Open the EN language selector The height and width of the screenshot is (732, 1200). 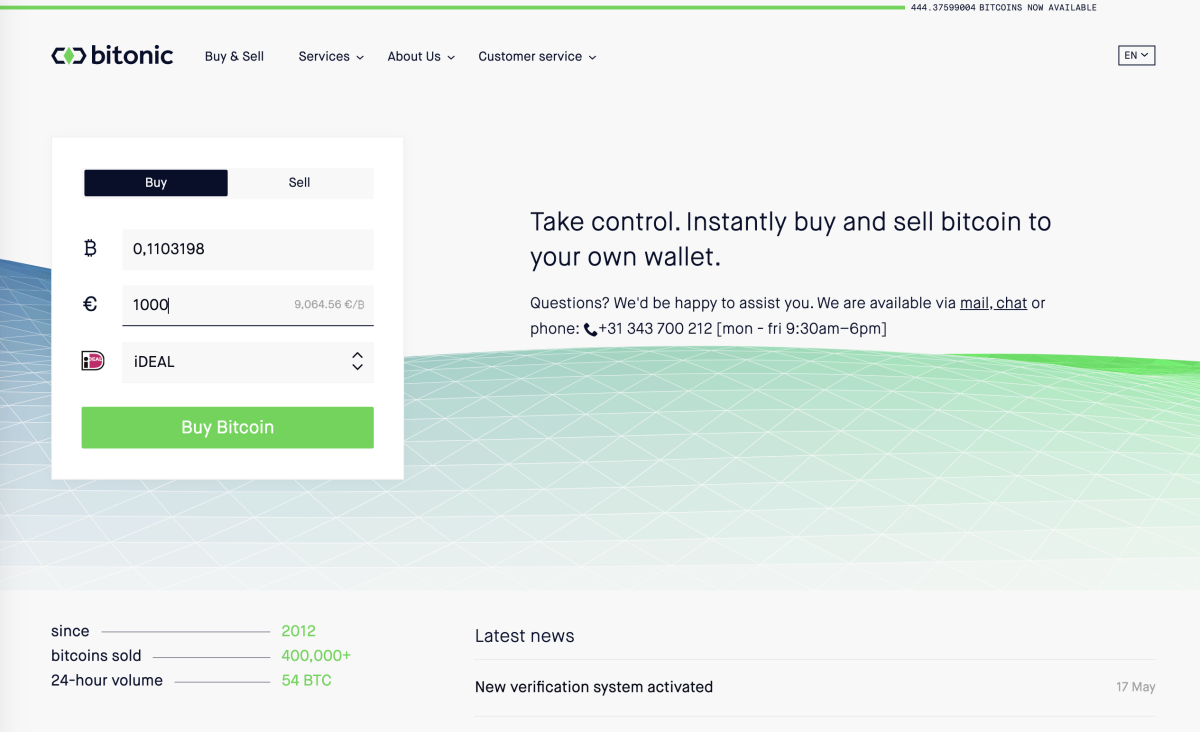(x=1136, y=56)
